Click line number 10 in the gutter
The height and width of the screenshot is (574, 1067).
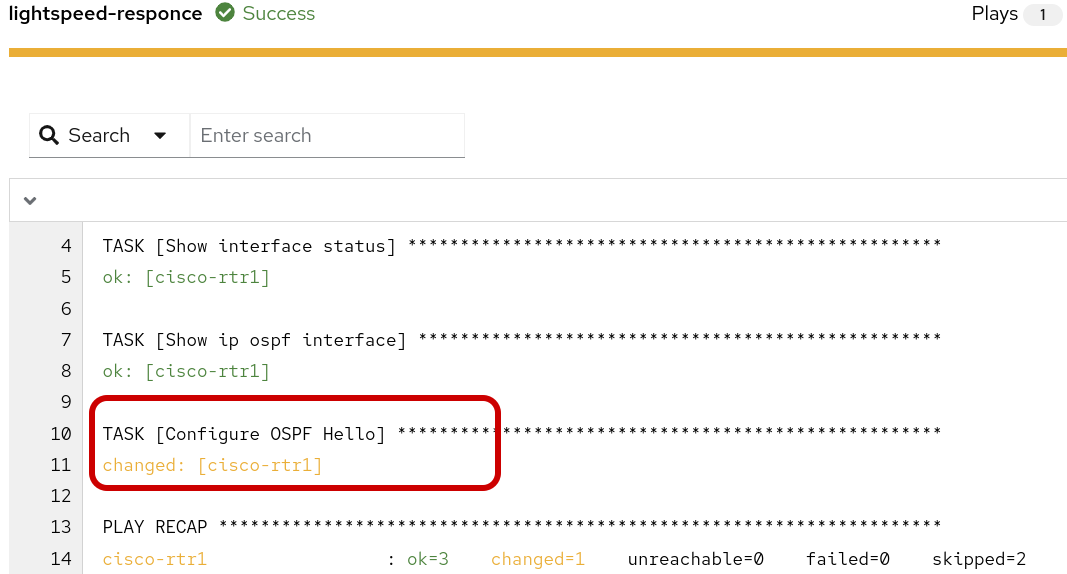point(60,434)
